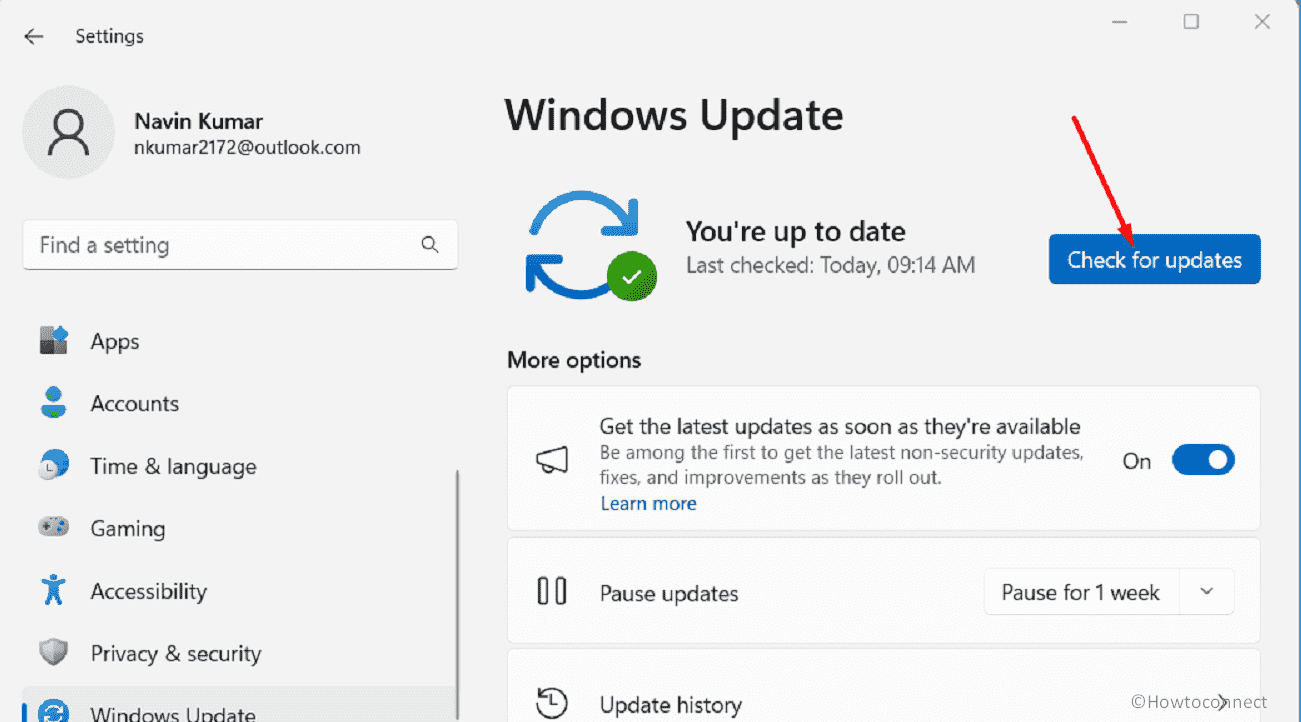
Task: Click the Windows Update page title
Action: coord(674,115)
